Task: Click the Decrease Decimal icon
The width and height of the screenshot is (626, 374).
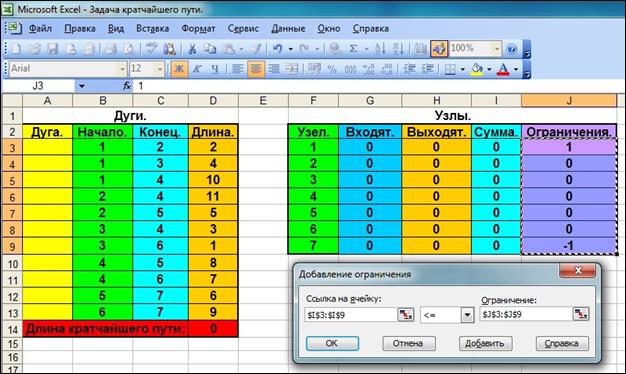Action: pyautogui.click(x=387, y=69)
